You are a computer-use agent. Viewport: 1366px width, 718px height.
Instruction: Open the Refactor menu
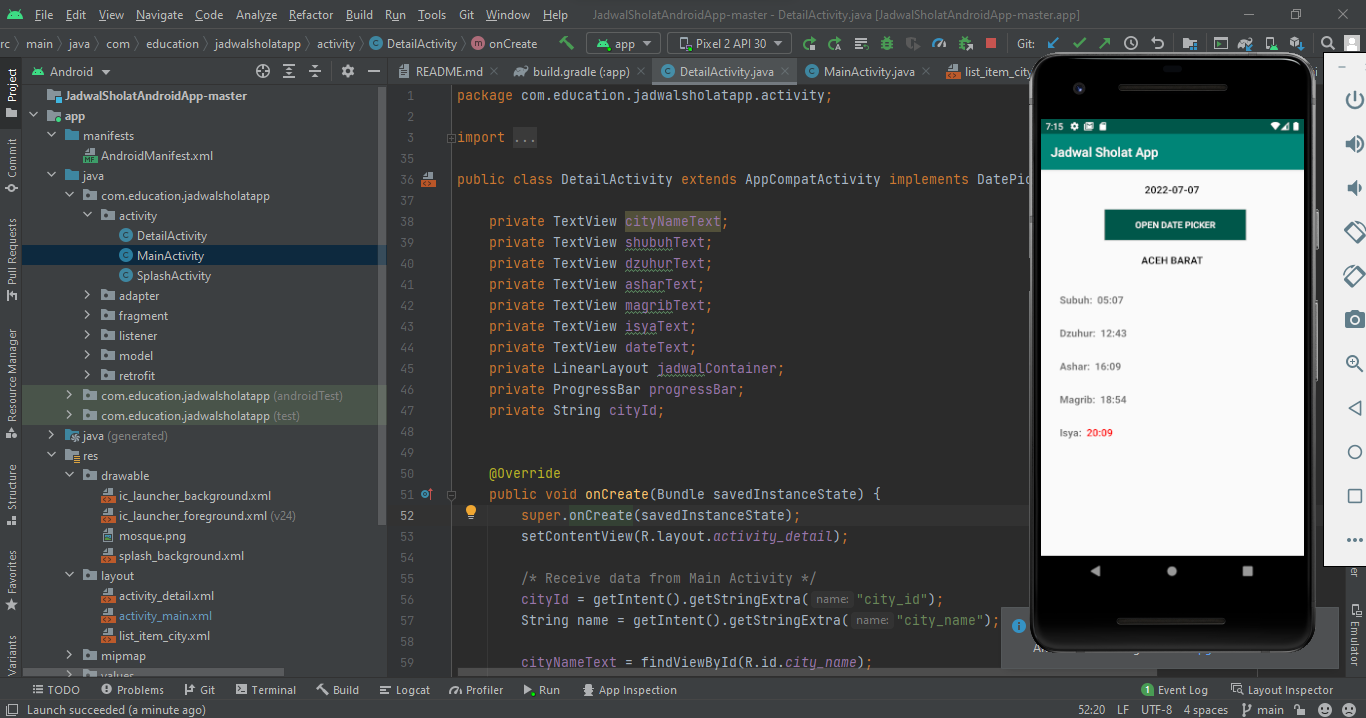coord(311,15)
